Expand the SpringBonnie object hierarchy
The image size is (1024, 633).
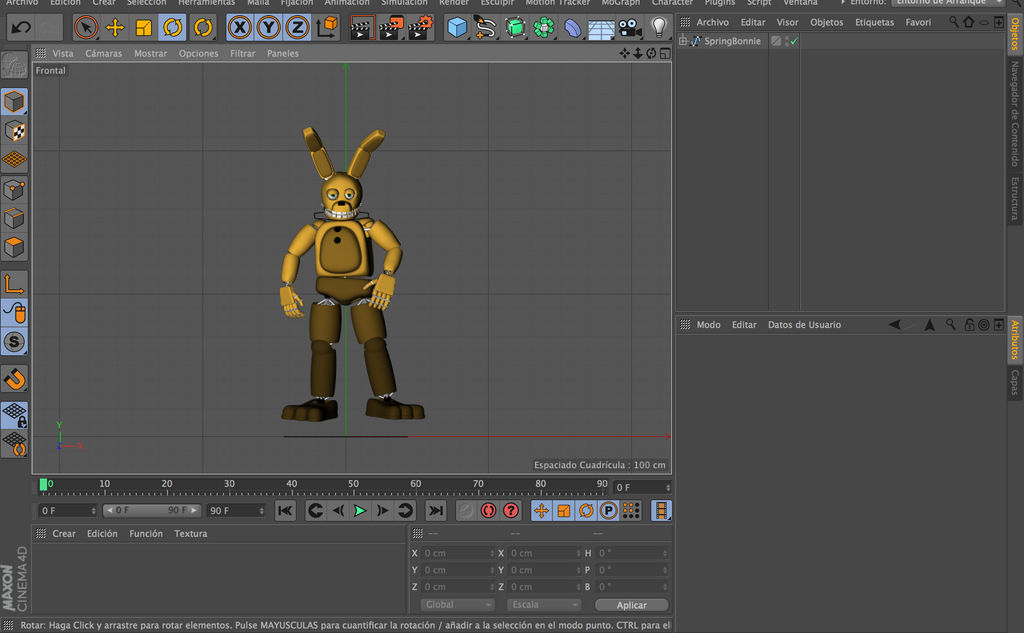coord(683,41)
